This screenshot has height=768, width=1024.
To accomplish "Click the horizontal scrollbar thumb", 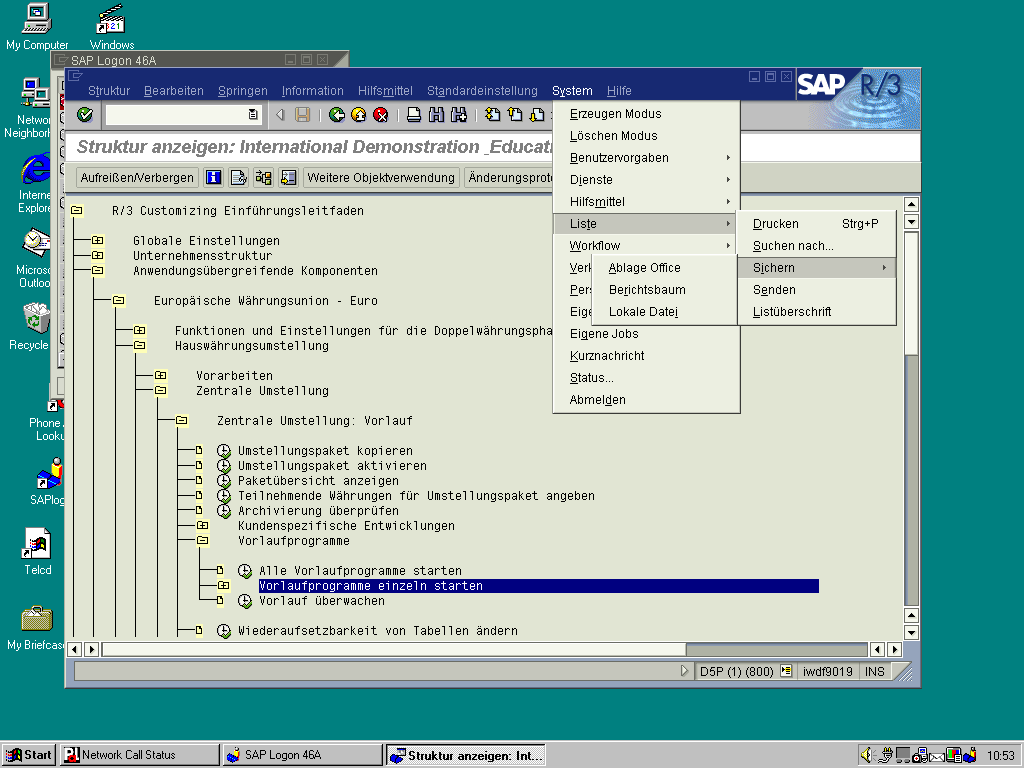I will pyautogui.click(x=394, y=649).
